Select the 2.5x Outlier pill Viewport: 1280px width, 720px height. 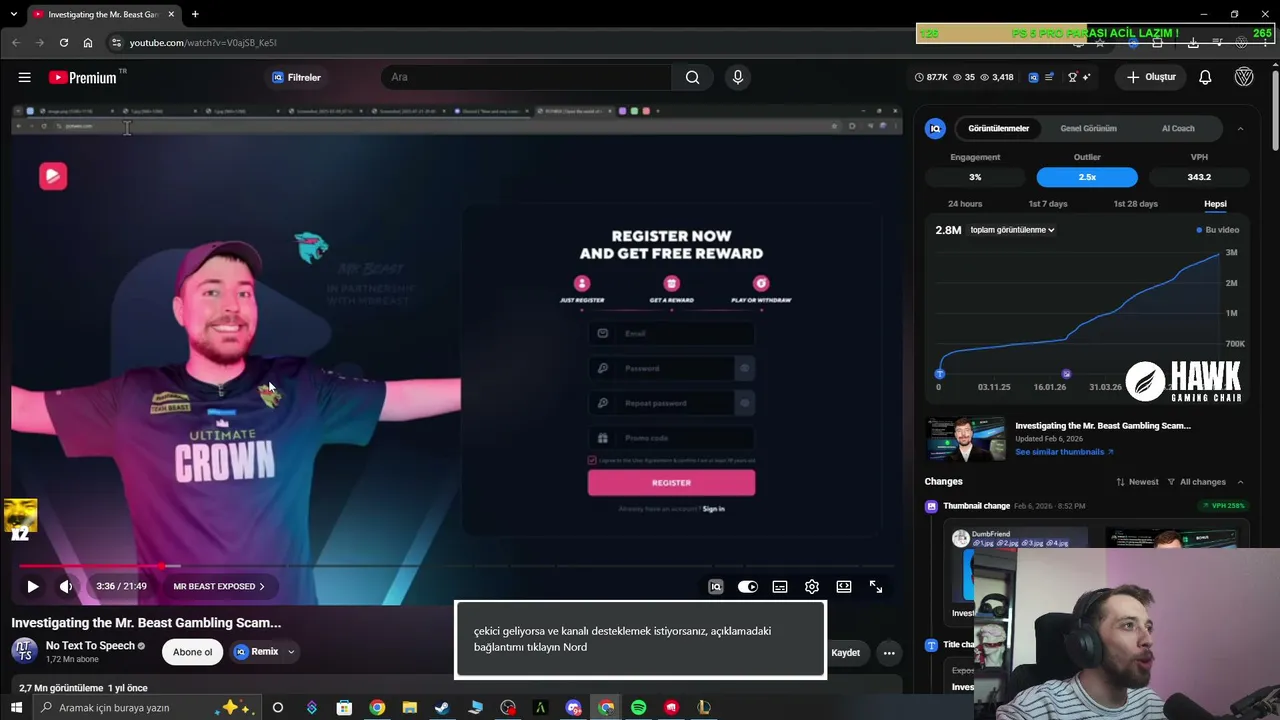coord(1087,177)
